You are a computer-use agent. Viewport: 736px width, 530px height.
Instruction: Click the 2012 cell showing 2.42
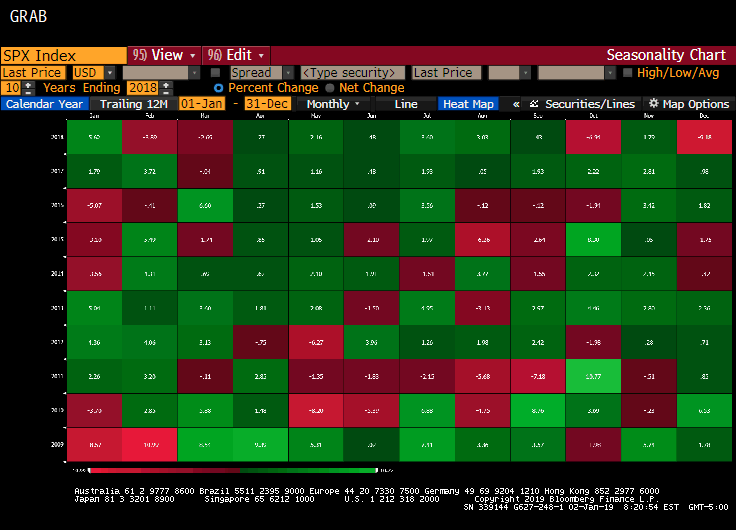pos(538,342)
